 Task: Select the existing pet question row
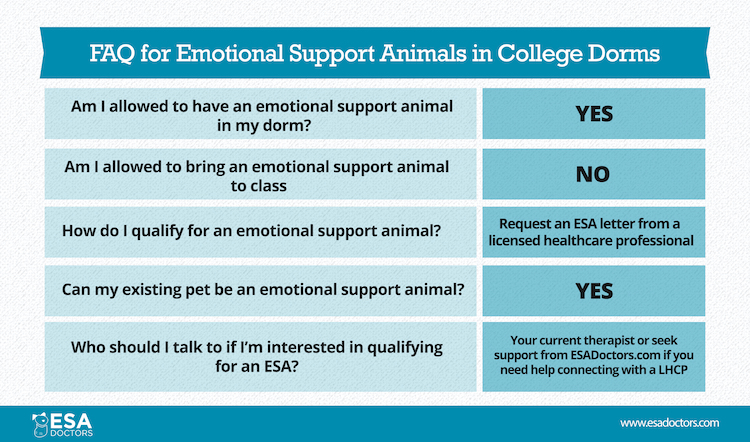pos(261,291)
